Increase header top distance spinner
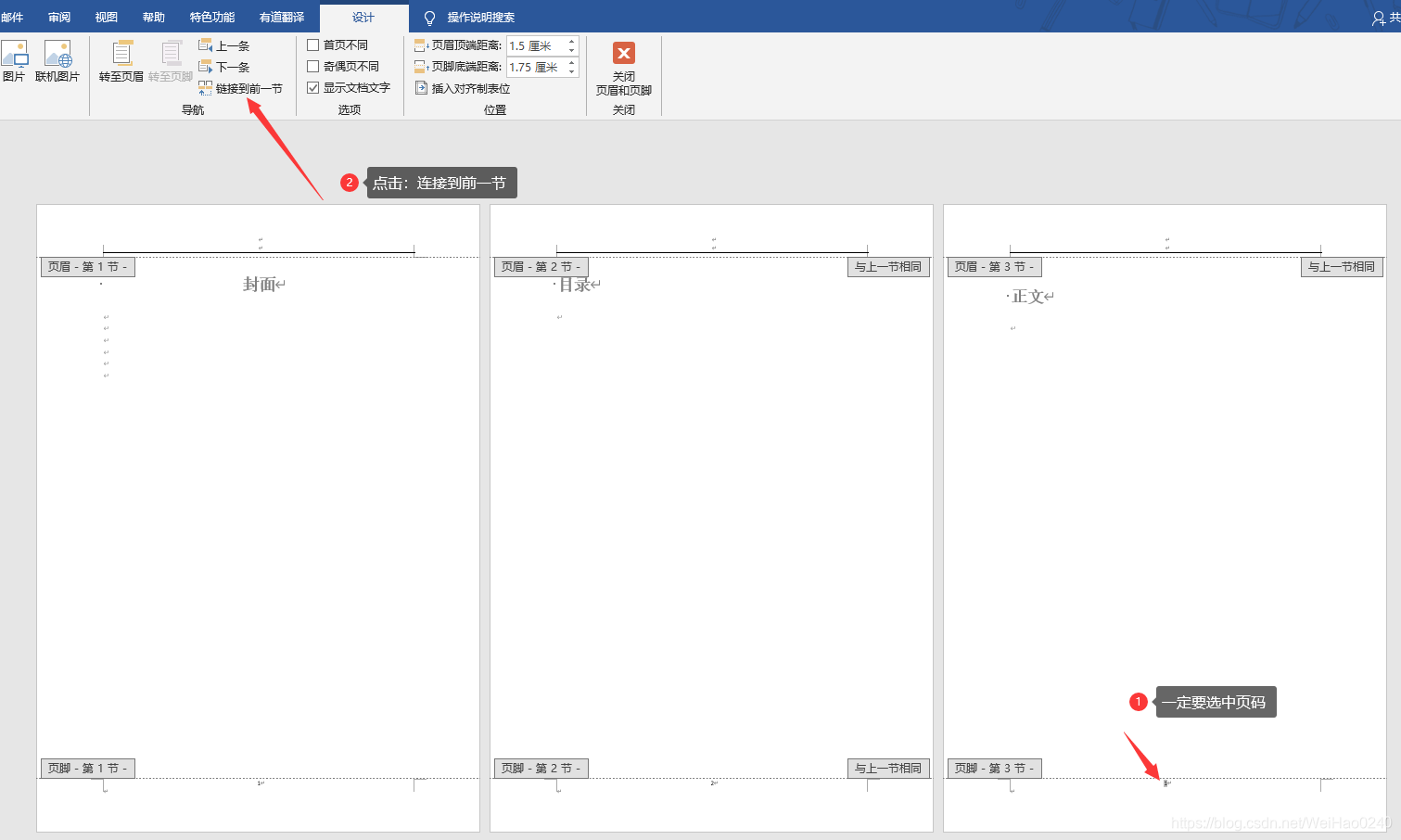The height and width of the screenshot is (840, 1401). (x=571, y=42)
